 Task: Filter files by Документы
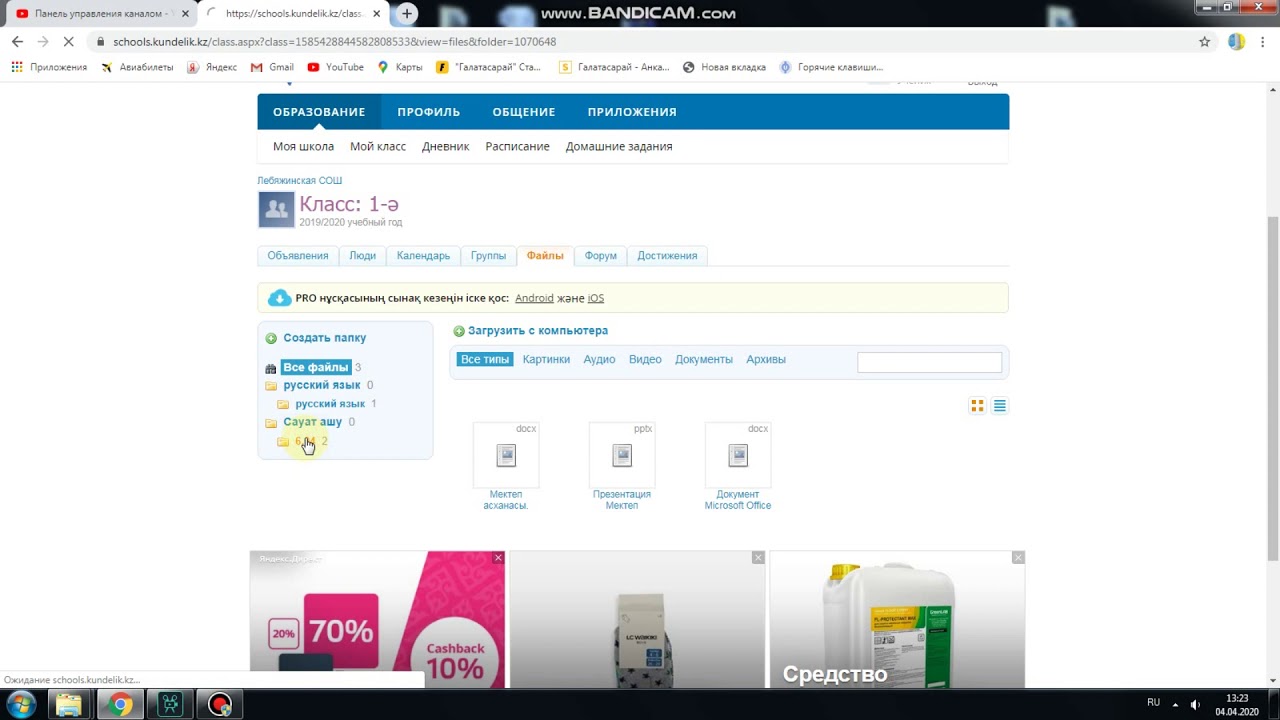pos(704,359)
